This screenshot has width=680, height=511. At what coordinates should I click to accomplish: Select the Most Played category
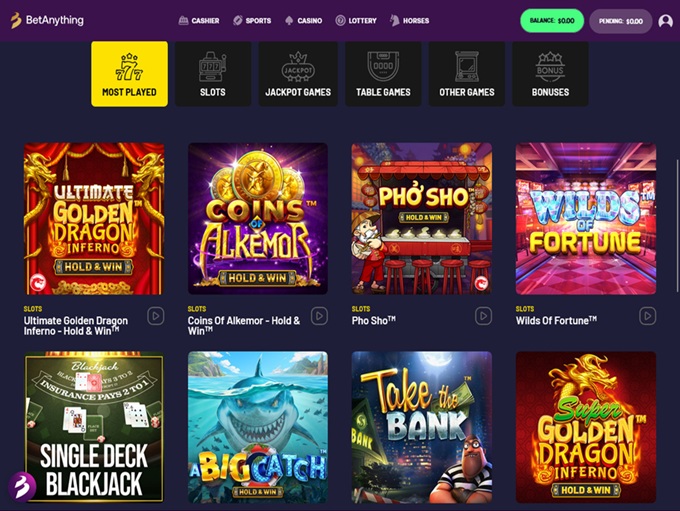point(129,74)
